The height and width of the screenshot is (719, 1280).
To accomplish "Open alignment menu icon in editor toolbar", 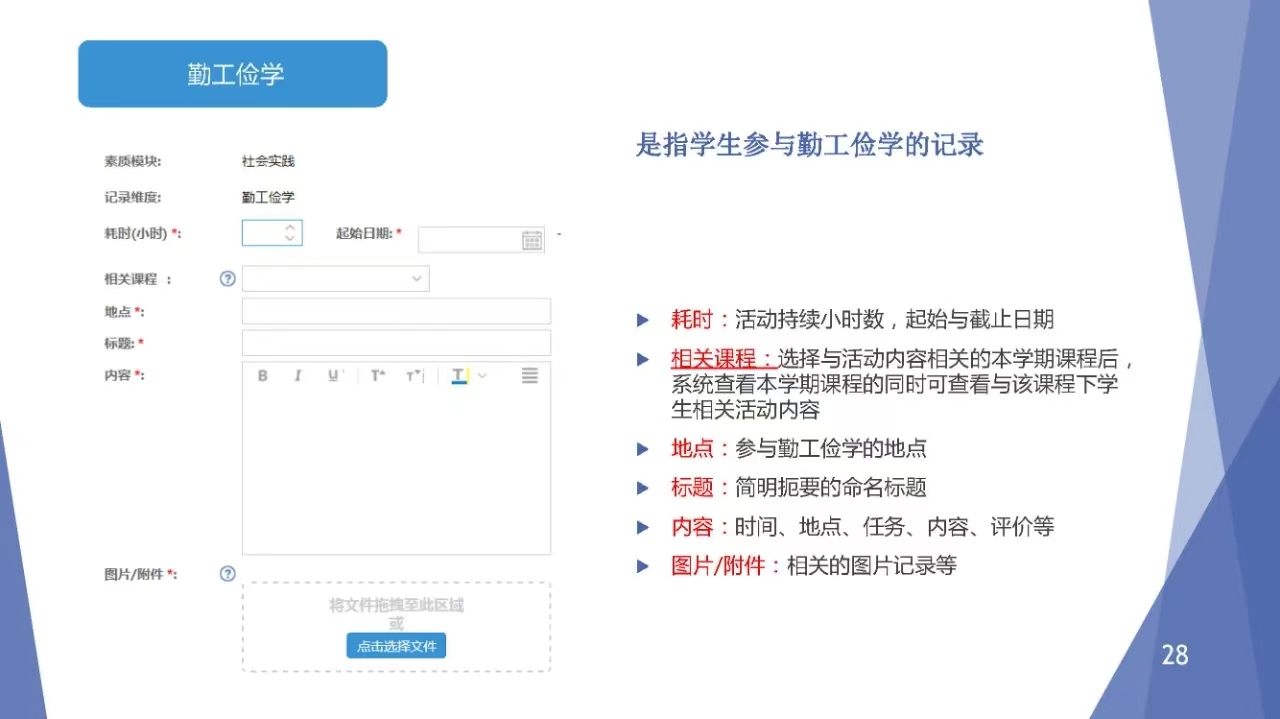I will coord(529,376).
